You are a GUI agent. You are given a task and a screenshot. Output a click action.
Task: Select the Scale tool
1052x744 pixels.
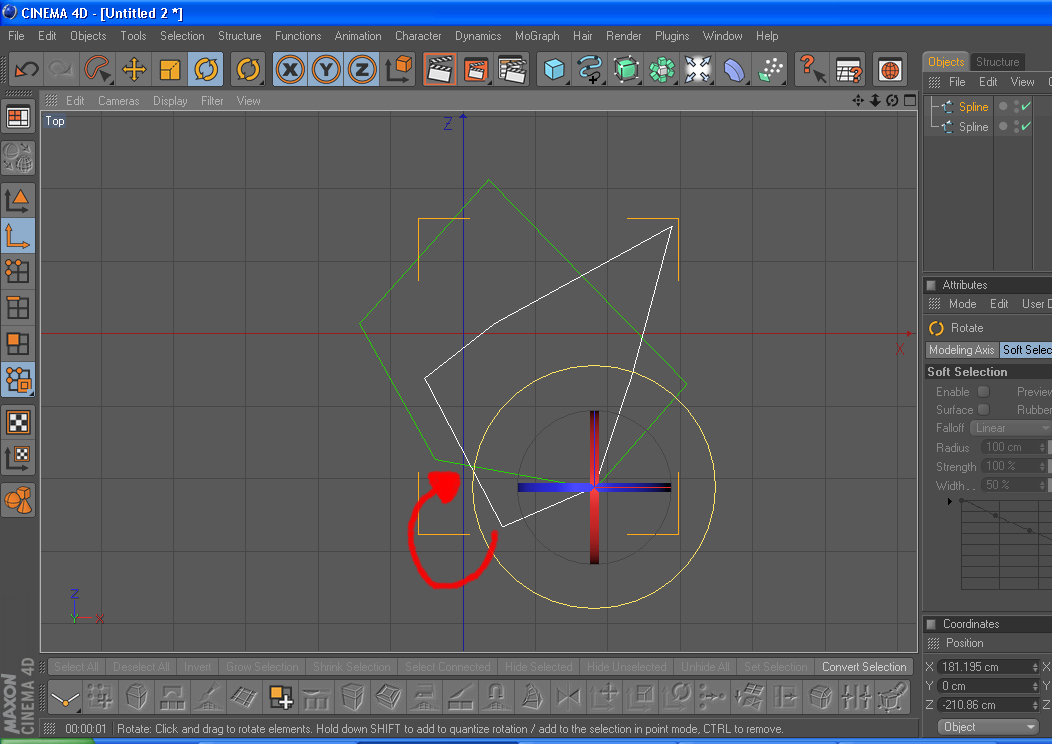coord(170,69)
